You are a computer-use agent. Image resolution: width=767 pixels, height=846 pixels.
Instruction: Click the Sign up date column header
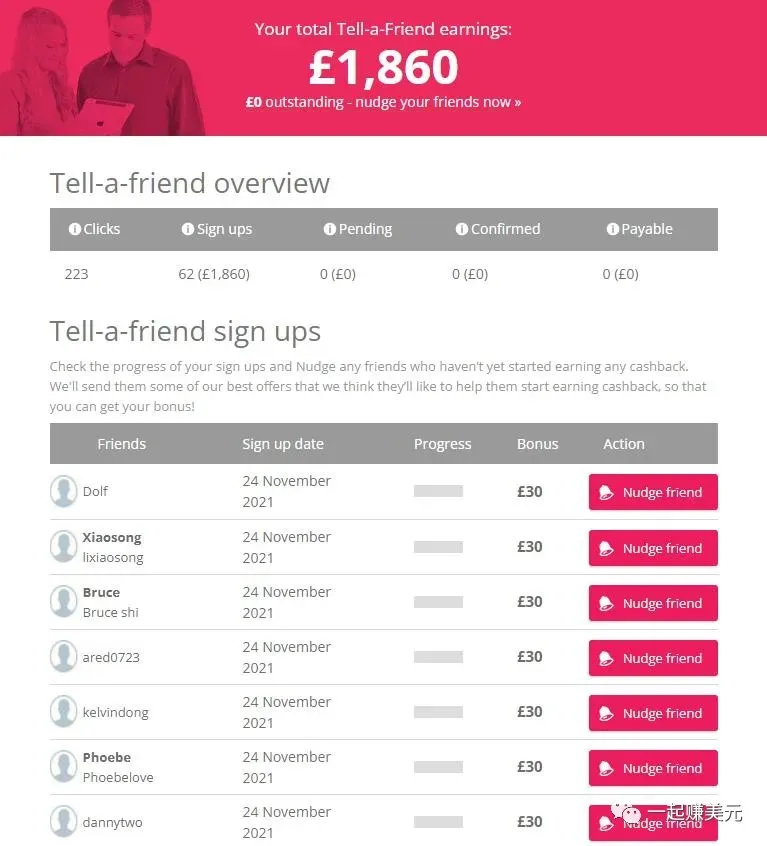pos(283,444)
